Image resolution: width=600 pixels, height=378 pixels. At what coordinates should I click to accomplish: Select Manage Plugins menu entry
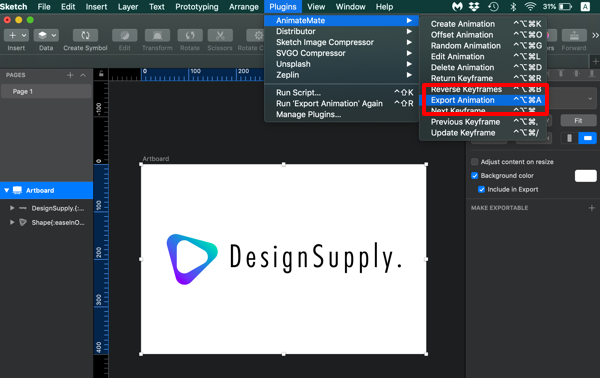point(308,114)
